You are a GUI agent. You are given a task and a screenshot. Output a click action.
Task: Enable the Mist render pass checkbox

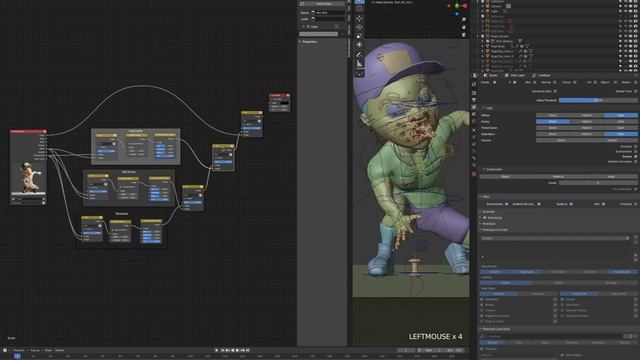(x=535, y=82)
